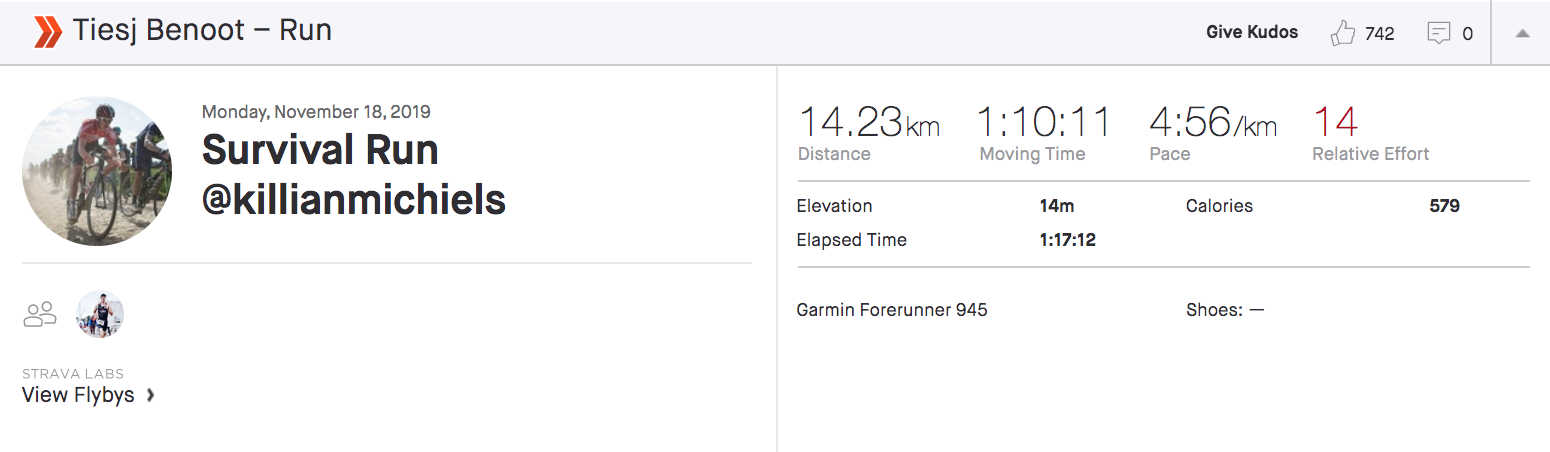
Task: Click the Tiesj Benoot – Run header title
Action: [202, 31]
